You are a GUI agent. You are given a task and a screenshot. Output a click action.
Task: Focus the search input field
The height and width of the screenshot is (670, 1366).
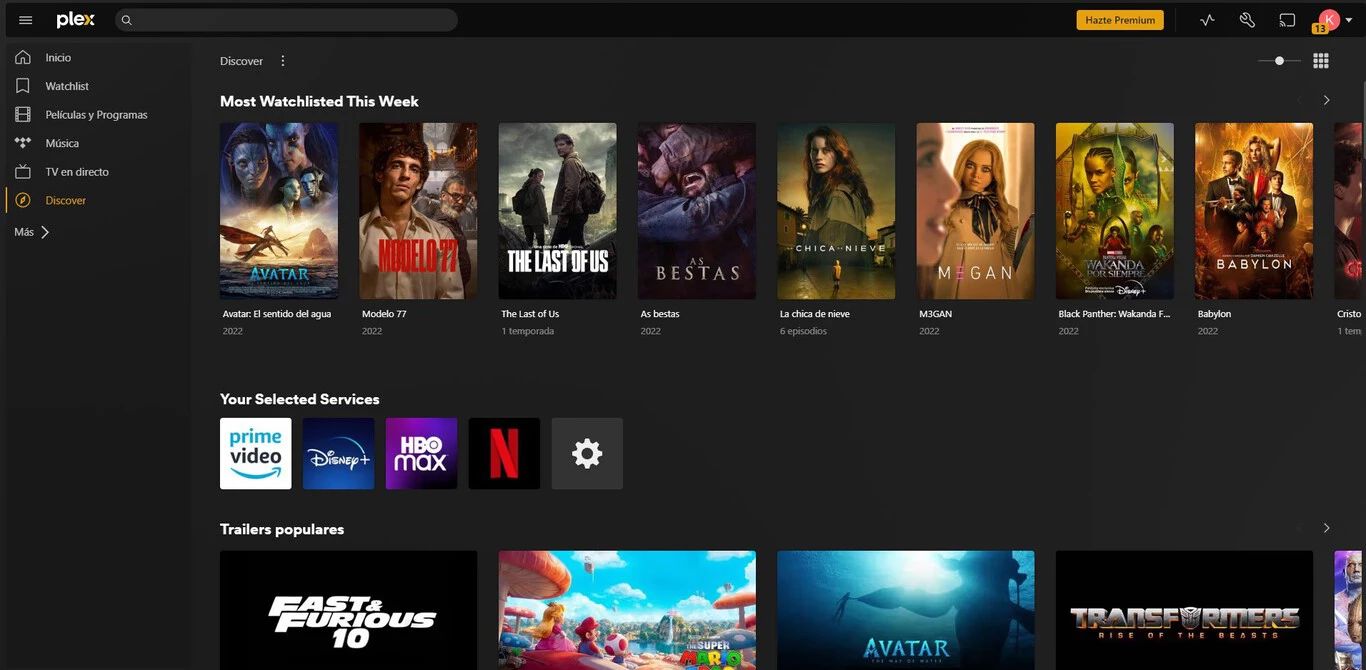pyautogui.click(x=286, y=20)
